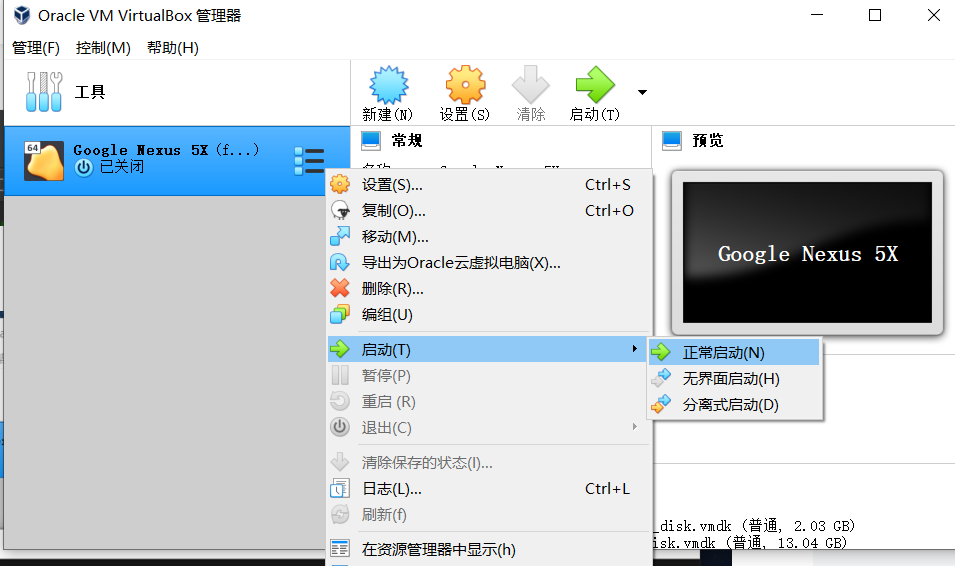Click the Preview (预览) section monitor icon
The image size is (955, 566).
pos(672,141)
